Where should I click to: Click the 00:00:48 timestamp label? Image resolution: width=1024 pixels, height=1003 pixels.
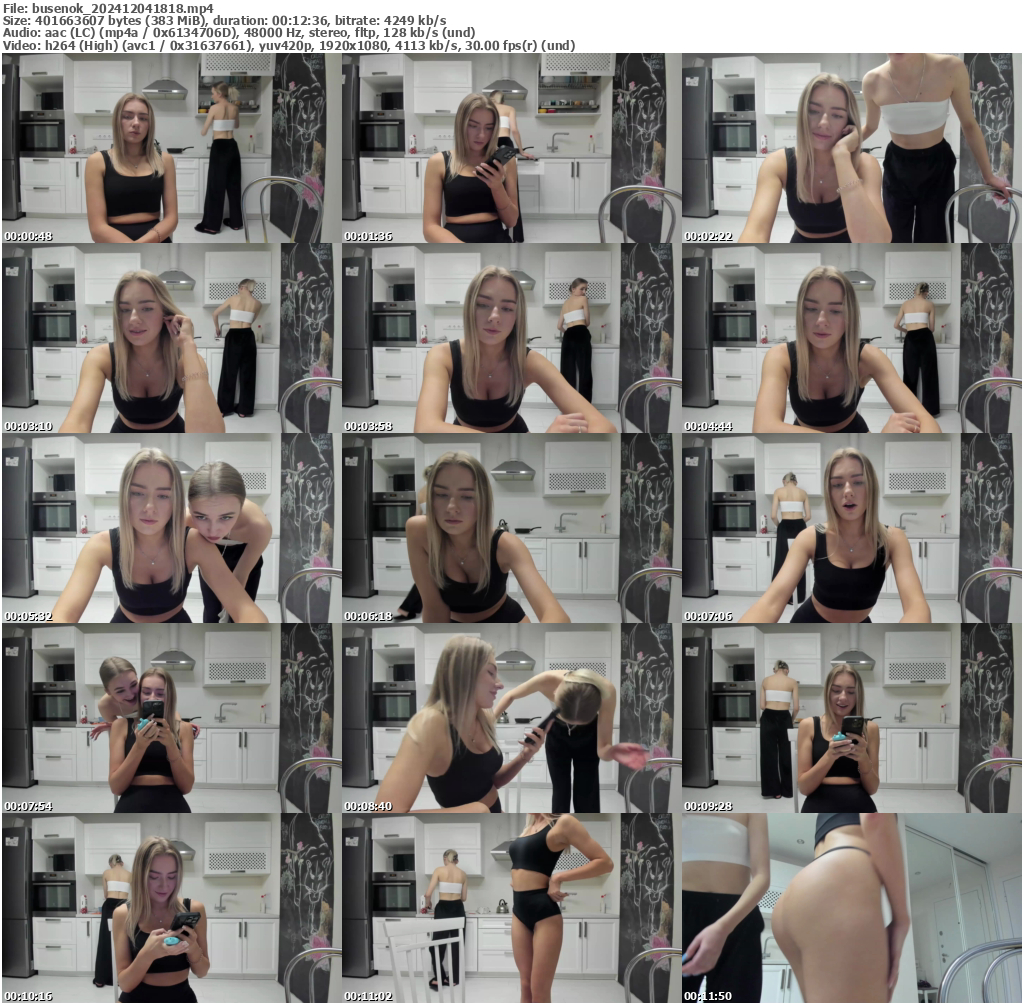click(x=27, y=238)
